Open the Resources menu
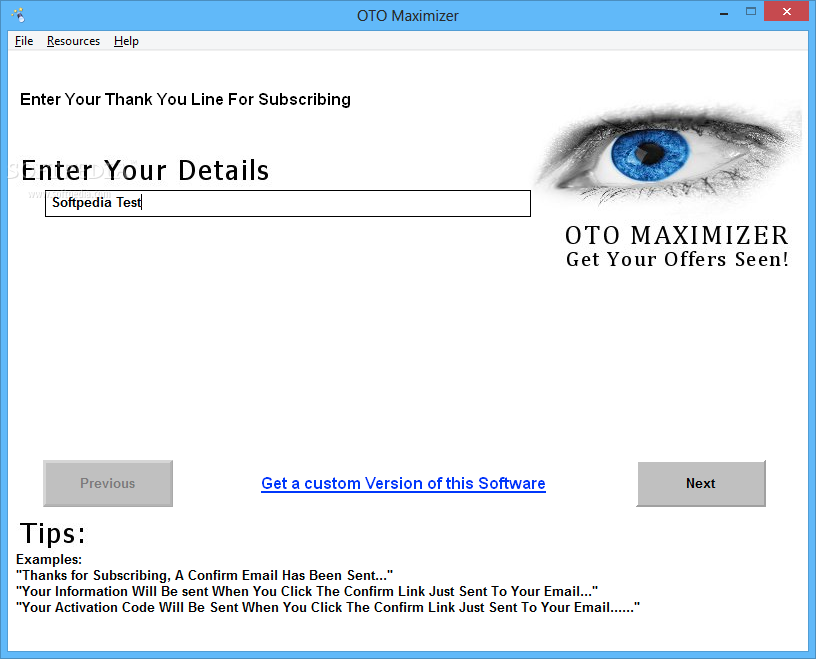816x659 pixels. click(73, 41)
